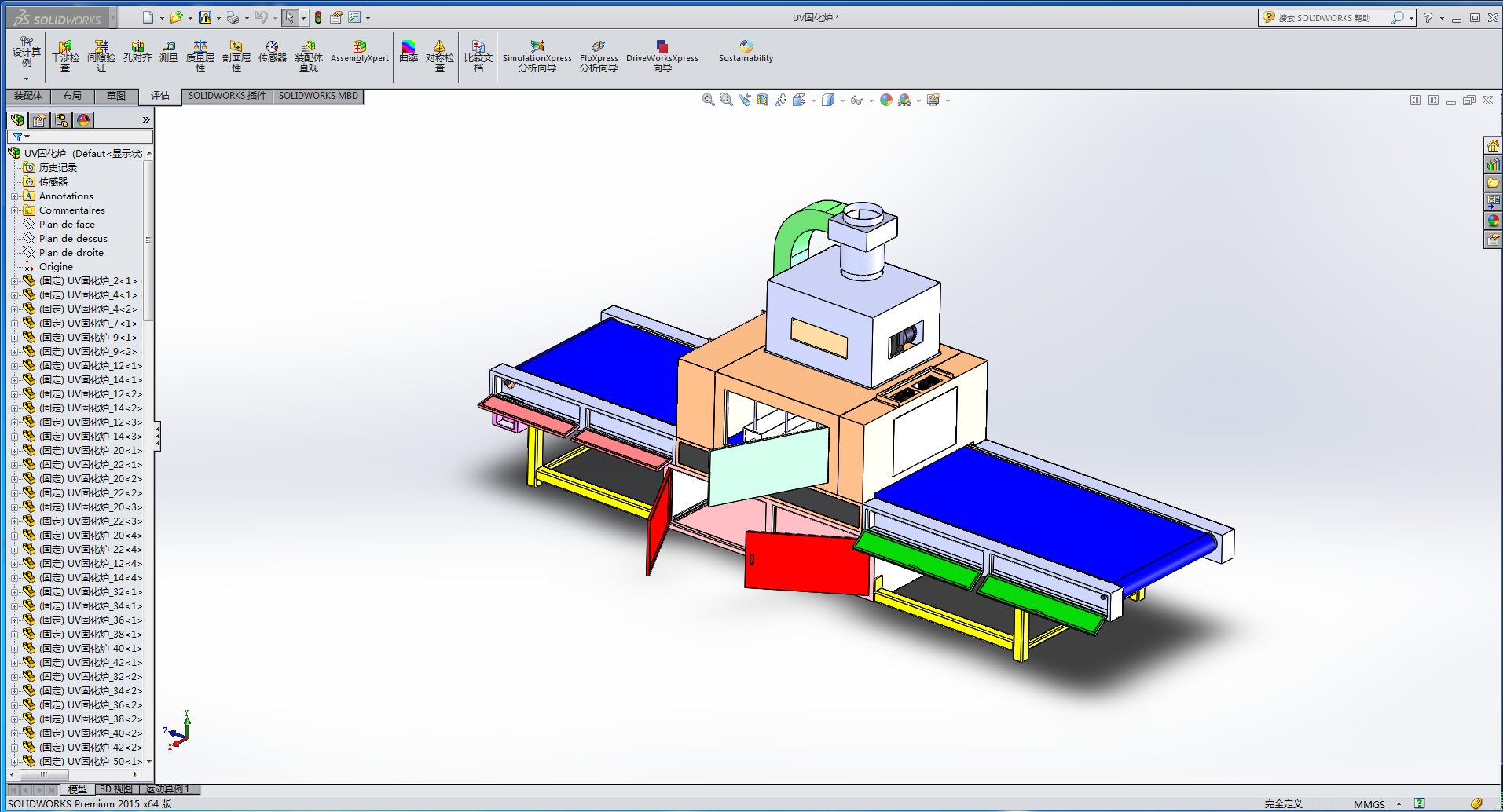The image size is (1503, 812).
Task: Open the Appearances task pane tab
Action: [x=1493, y=221]
